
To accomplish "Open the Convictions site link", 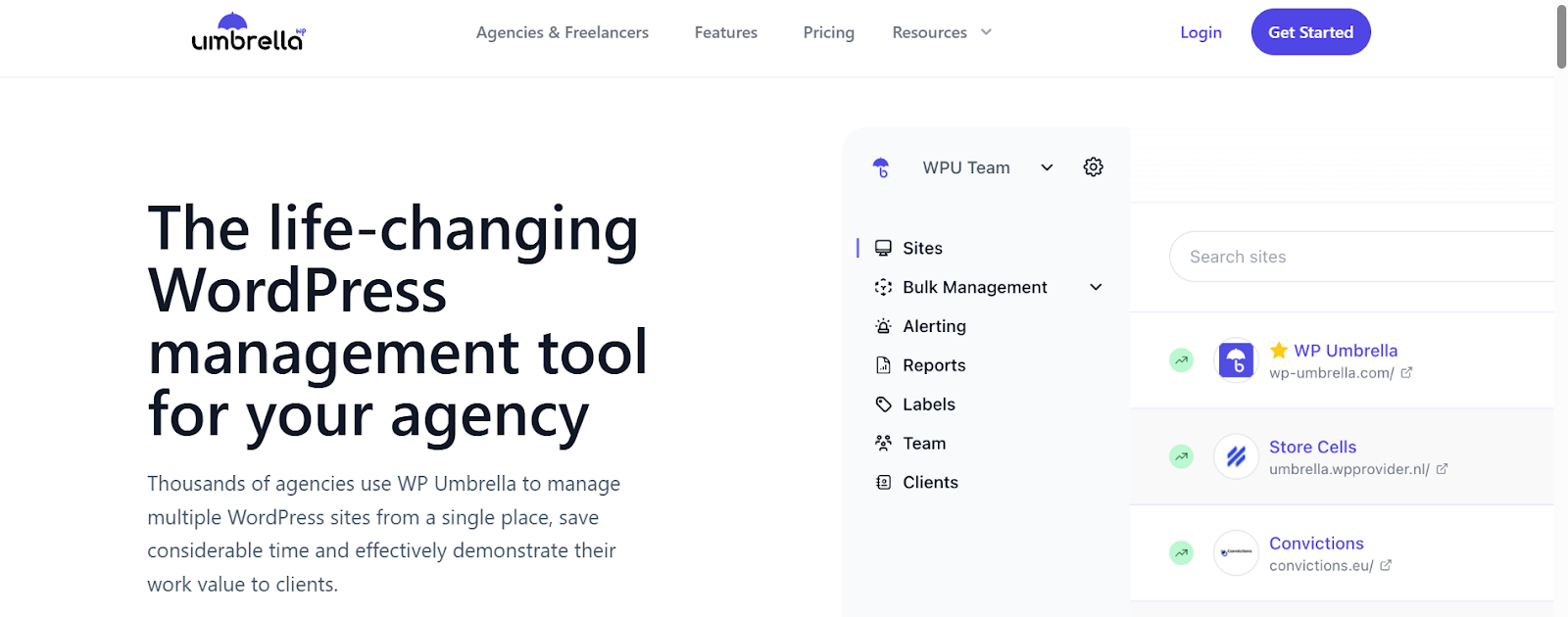I will [1316, 544].
